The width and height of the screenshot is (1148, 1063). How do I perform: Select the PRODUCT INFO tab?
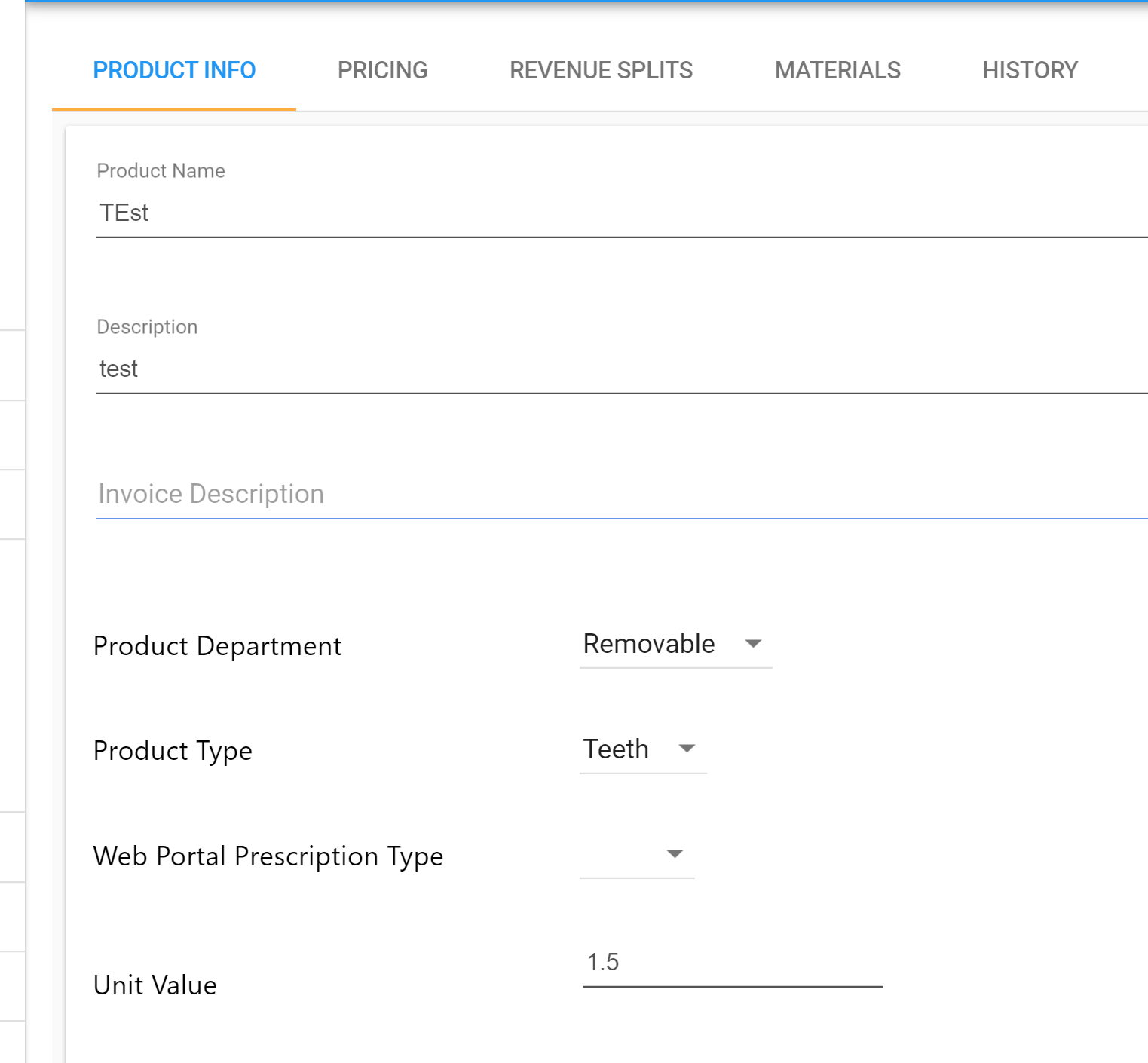174,70
